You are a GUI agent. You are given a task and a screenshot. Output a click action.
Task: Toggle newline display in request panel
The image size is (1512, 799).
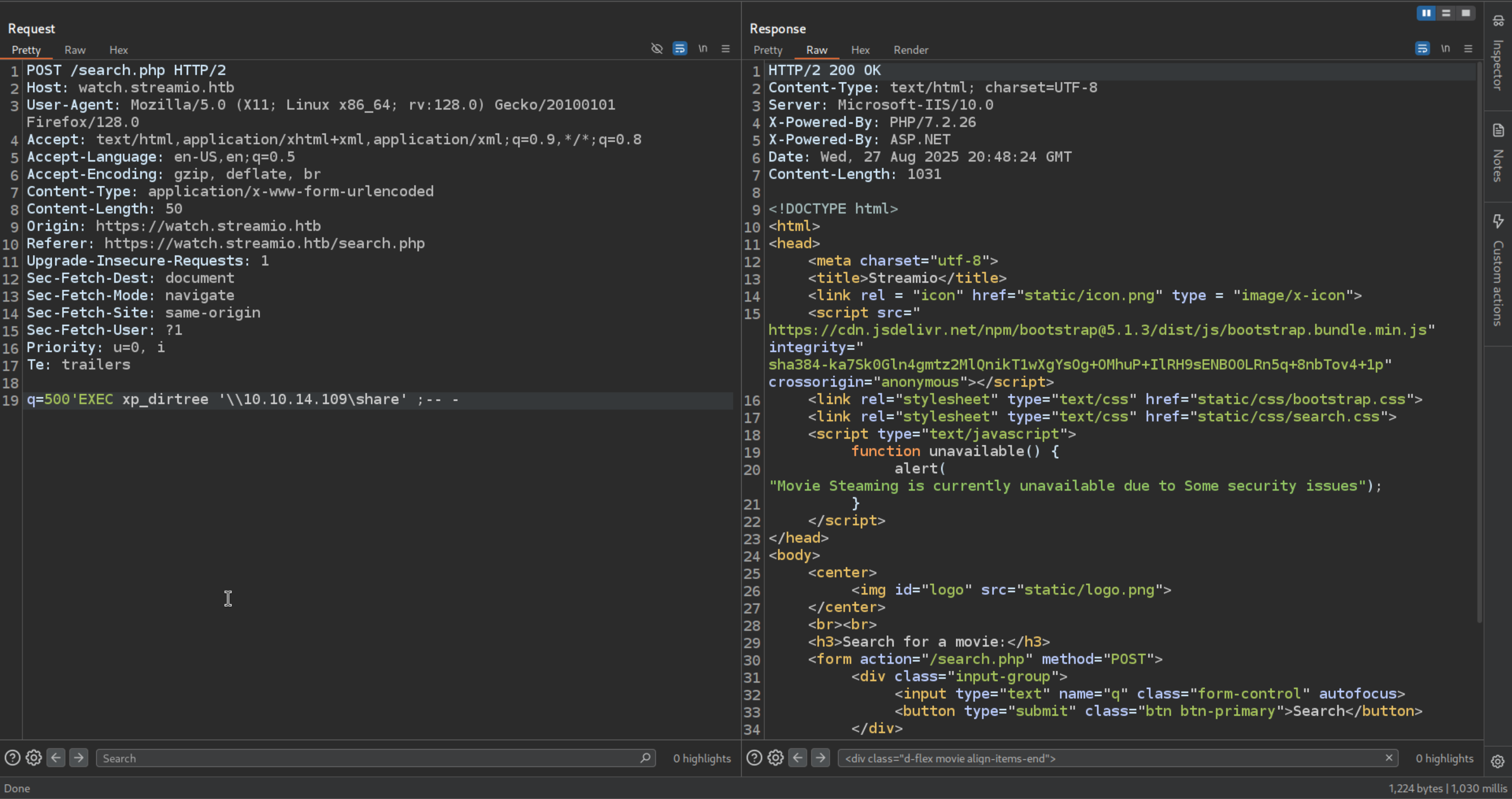[702, 49]
